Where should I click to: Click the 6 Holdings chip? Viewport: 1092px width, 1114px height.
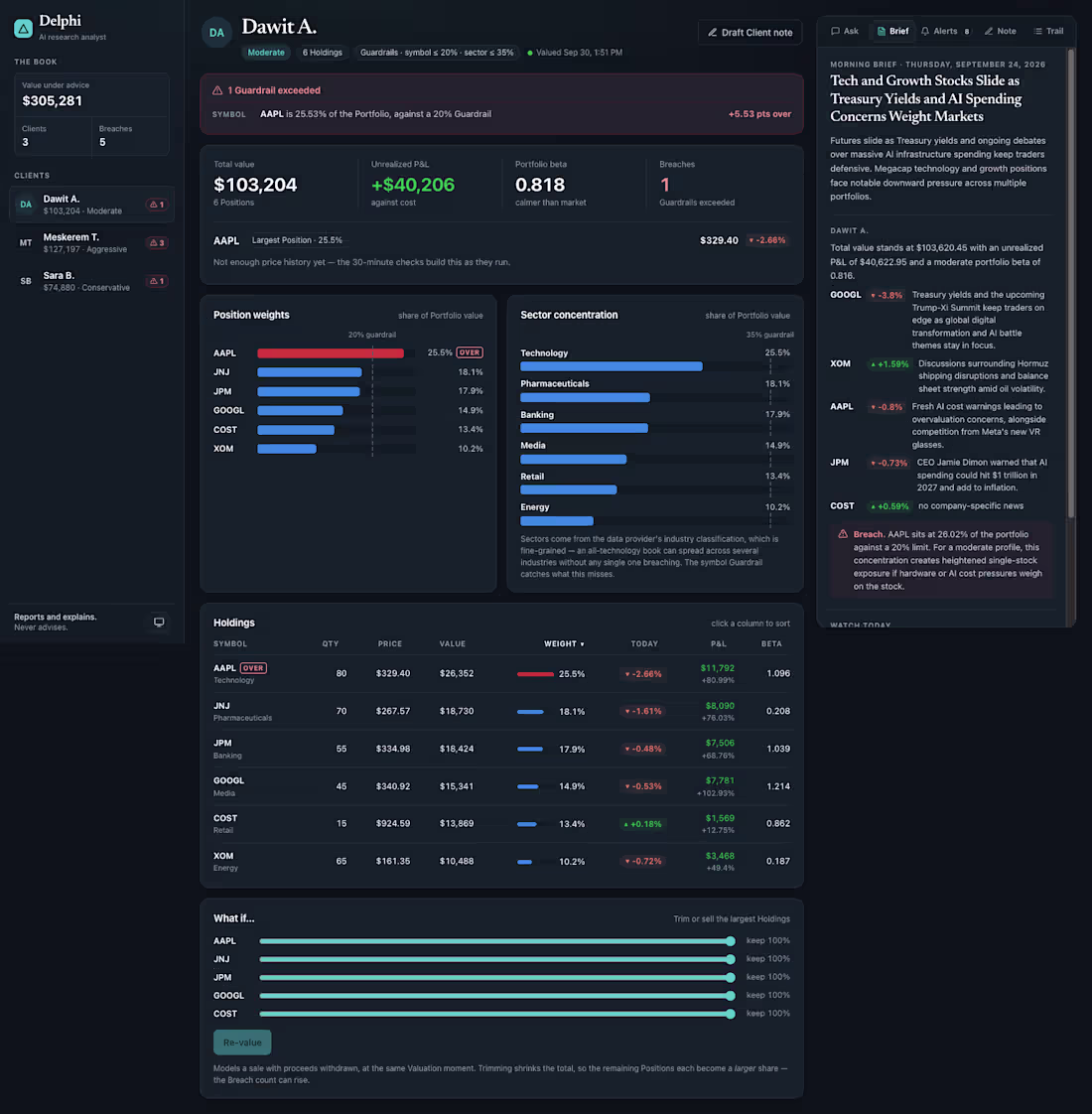[322, 53]
